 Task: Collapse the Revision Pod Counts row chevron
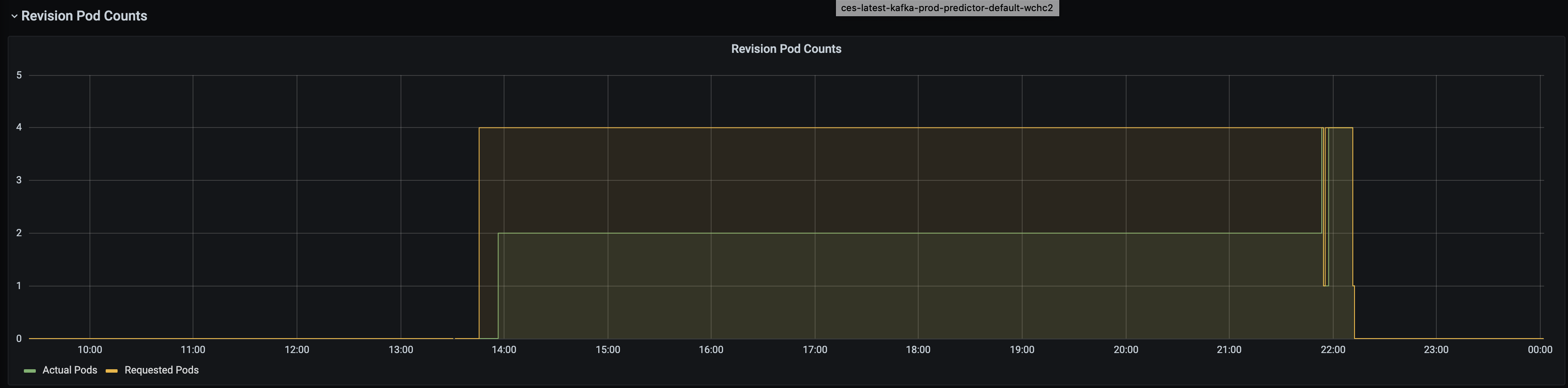(x=14, y=17)
